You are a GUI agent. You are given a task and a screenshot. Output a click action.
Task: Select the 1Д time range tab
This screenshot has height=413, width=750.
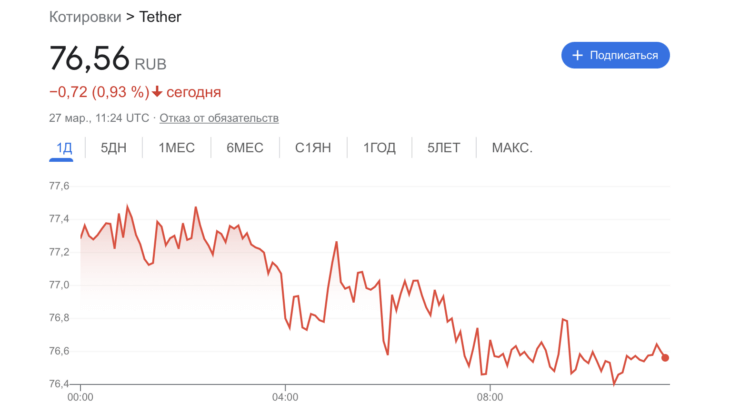64,148
